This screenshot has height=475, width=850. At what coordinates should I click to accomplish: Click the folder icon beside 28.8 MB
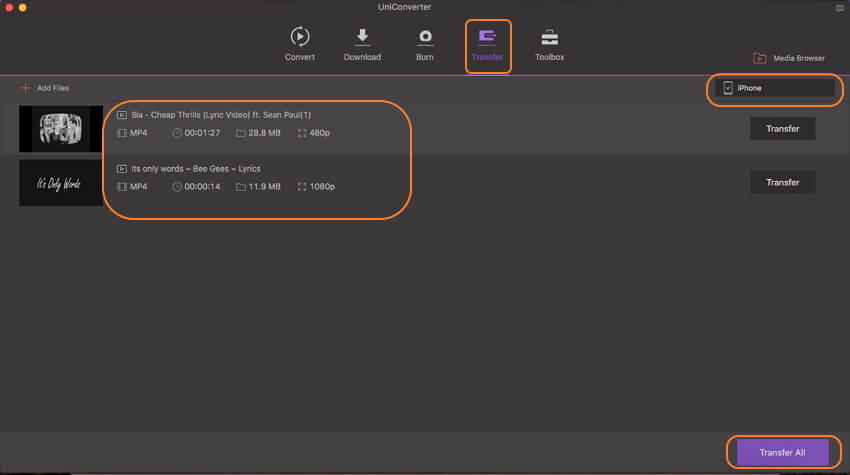pos(241,133)
